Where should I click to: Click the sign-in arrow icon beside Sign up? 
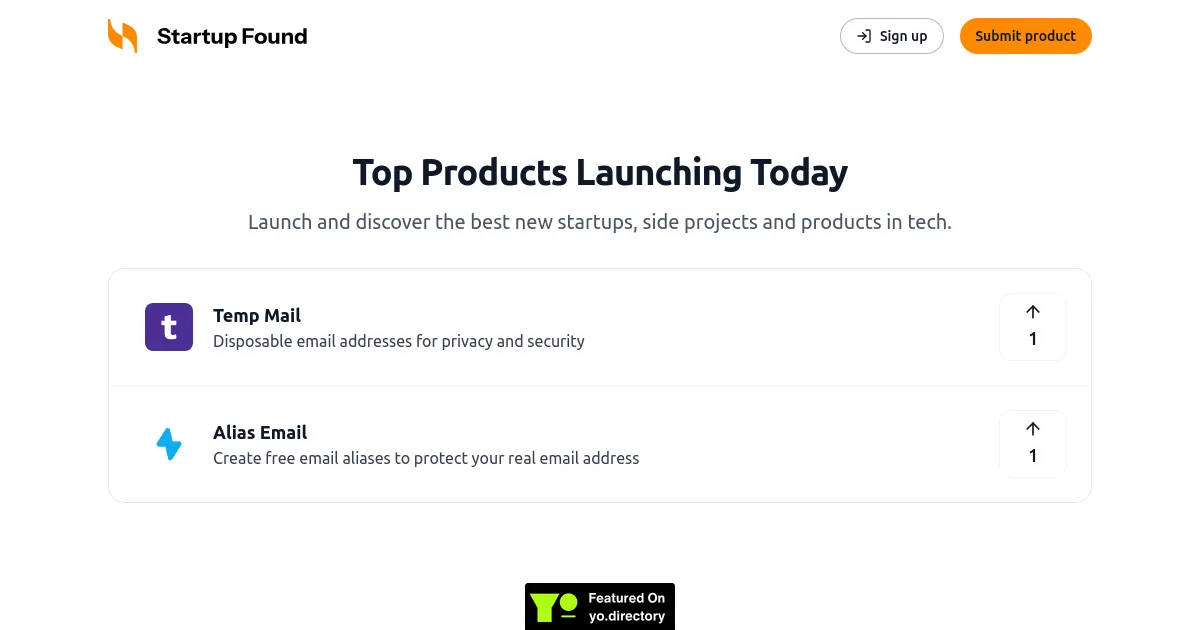pyautogui.click(x=864, y=36)
